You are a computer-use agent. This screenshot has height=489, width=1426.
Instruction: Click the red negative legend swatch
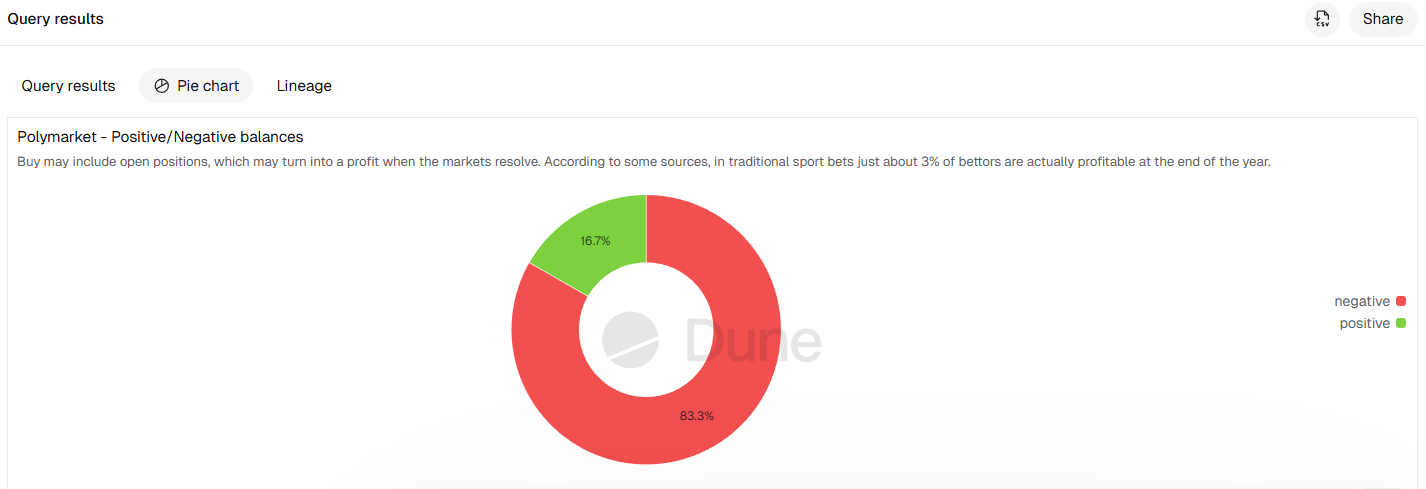1401,301
